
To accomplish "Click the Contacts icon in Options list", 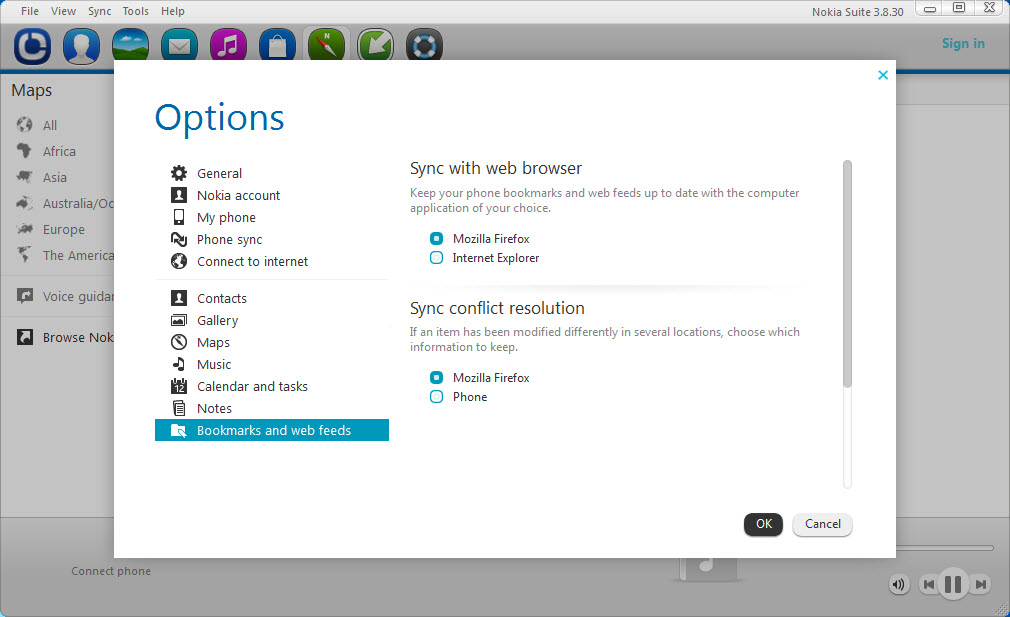I will click(178, 298).
